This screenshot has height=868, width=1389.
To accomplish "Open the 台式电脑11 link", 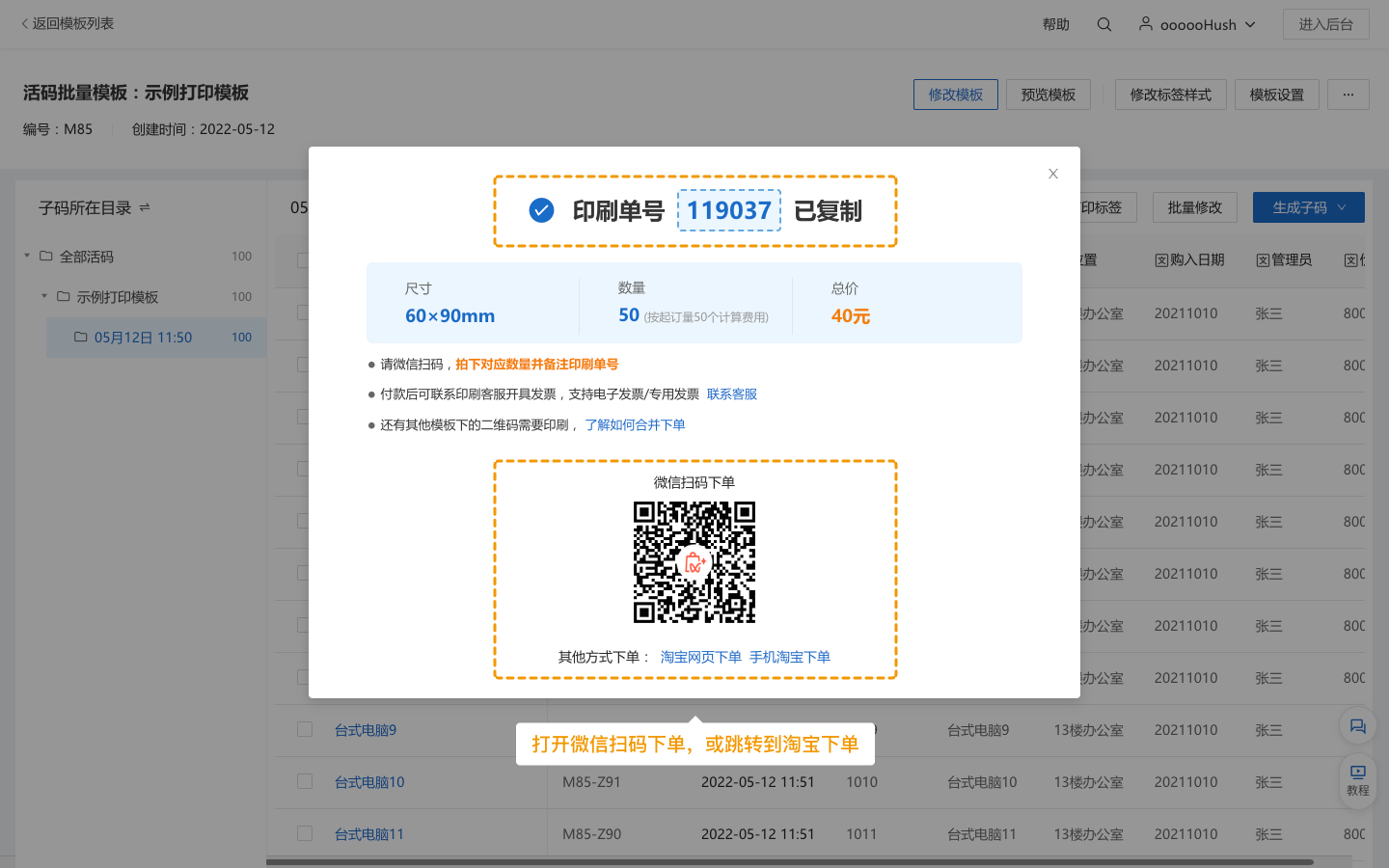I will [369, 834].
